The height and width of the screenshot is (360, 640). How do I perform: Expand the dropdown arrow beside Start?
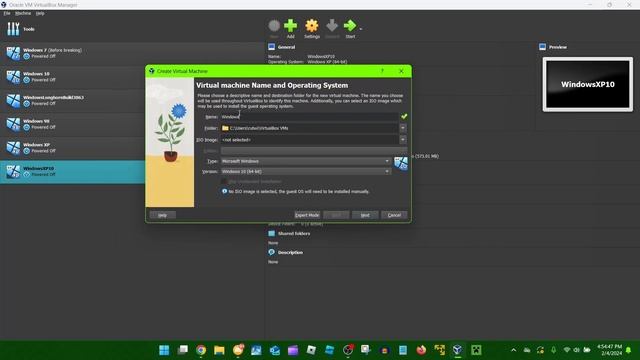361,29
